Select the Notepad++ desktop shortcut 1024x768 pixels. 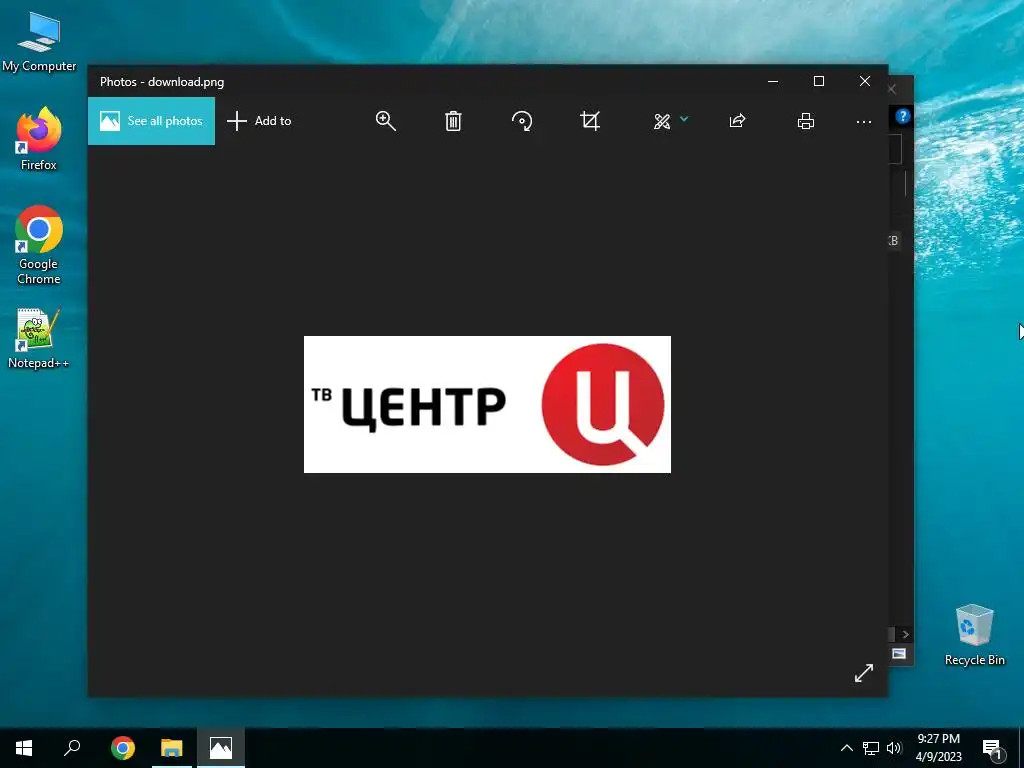[39, 338]
